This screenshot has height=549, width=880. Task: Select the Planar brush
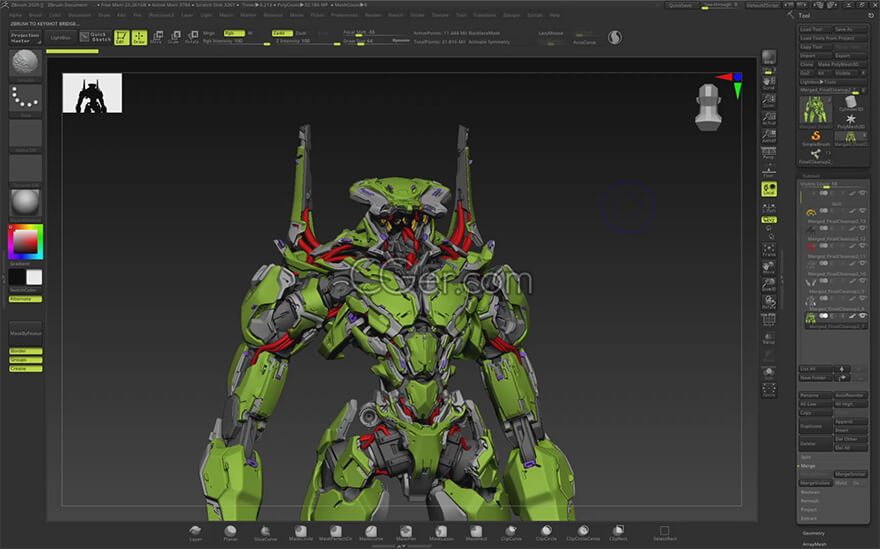(x=230, y=532)
